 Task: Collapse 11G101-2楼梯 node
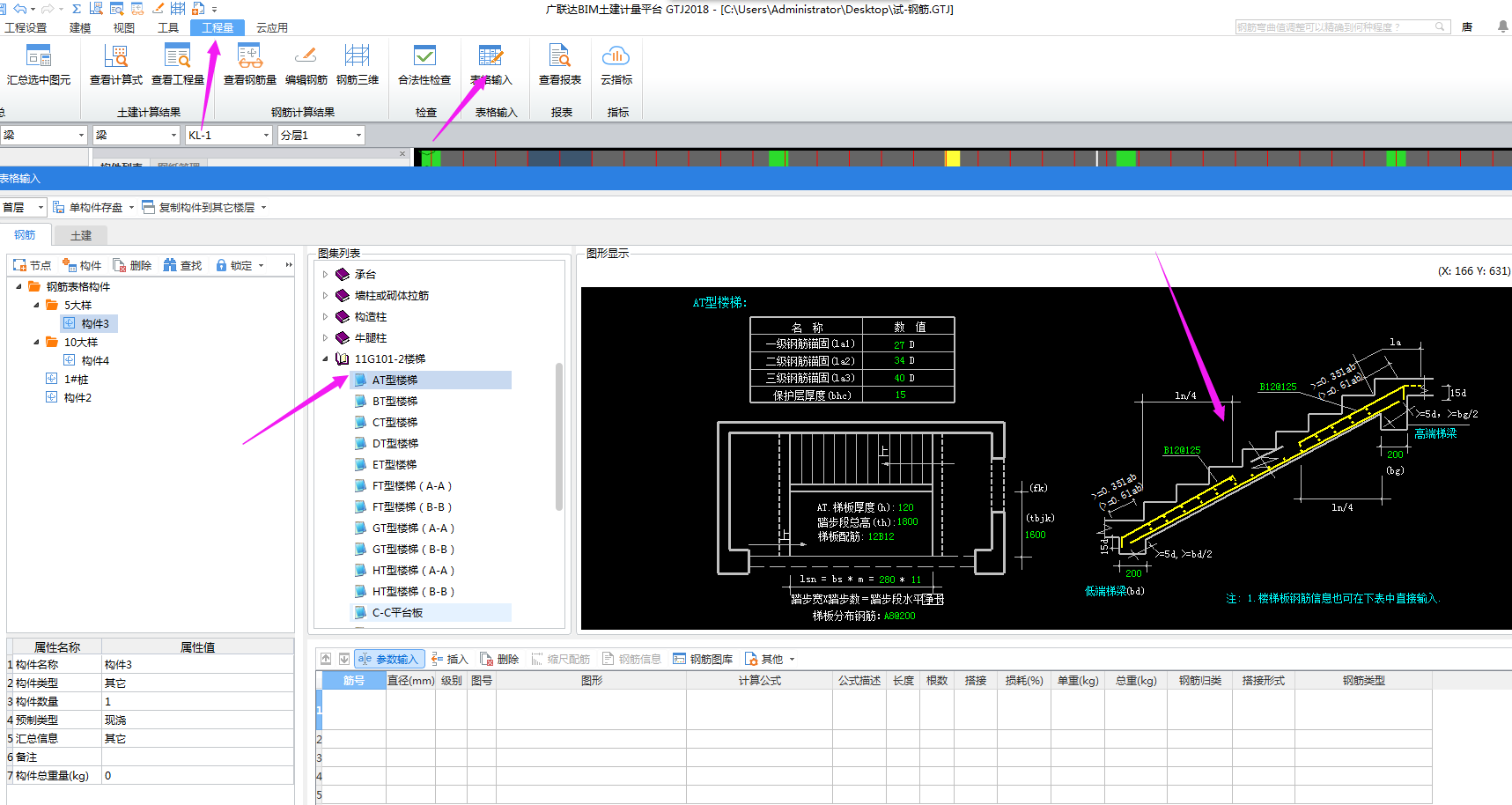[325, 358]
